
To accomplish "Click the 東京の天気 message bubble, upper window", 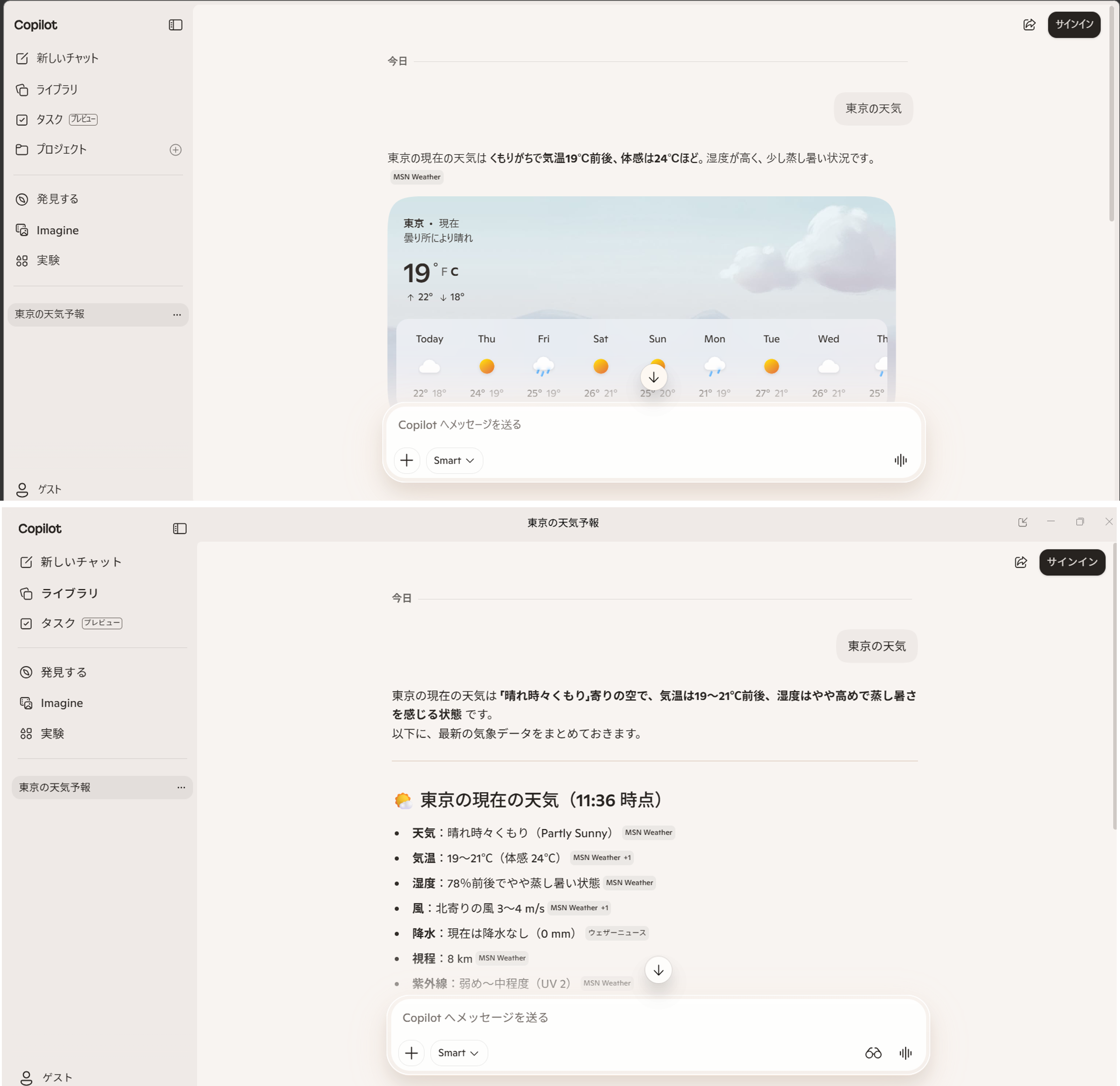I will [x=873, y=108].
